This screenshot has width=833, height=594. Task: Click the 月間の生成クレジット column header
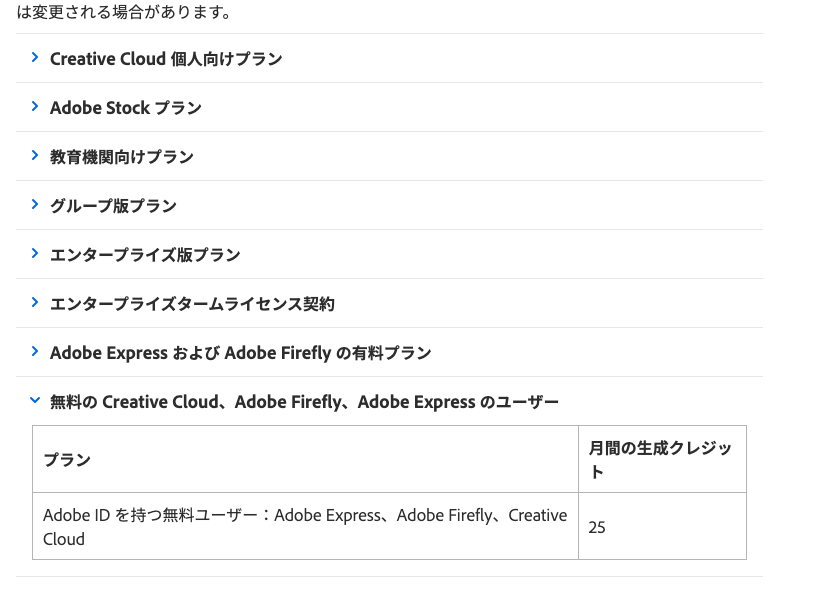662,459
